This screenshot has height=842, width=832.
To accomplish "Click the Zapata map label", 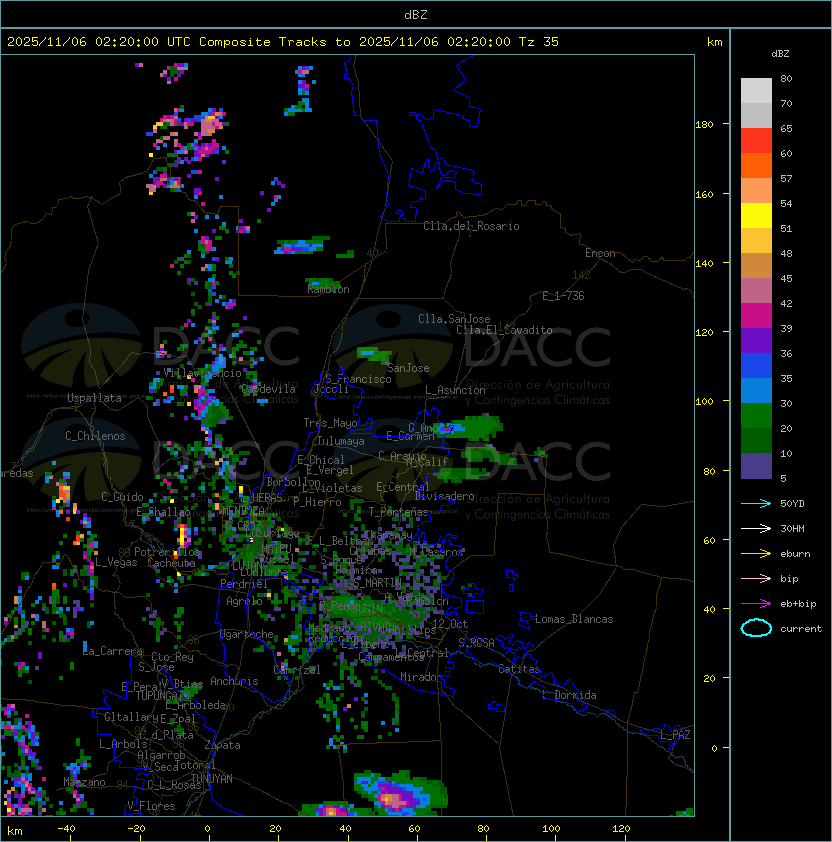I will point(222,745).
